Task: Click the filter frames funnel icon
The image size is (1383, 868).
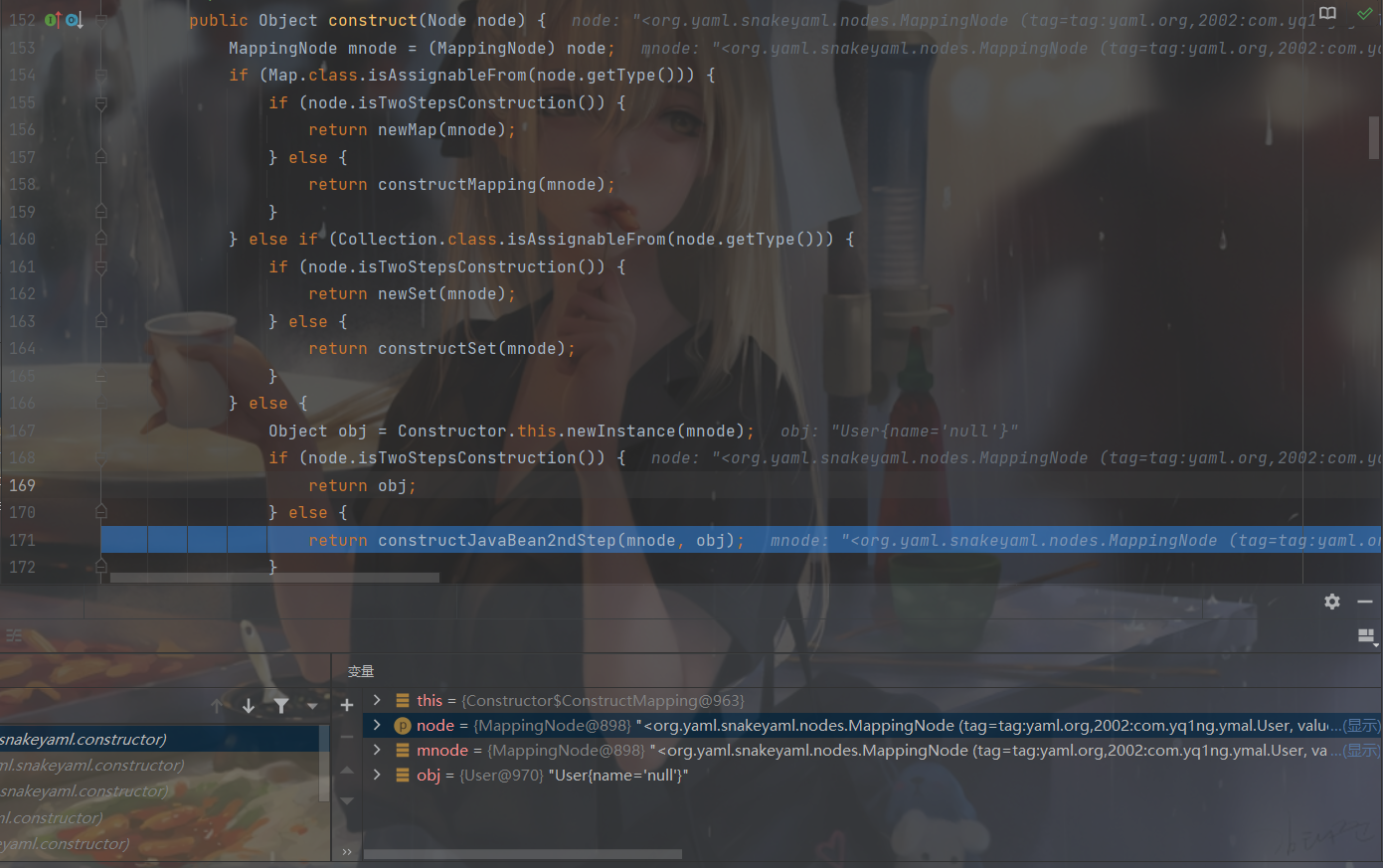Action: coord(281,706)
